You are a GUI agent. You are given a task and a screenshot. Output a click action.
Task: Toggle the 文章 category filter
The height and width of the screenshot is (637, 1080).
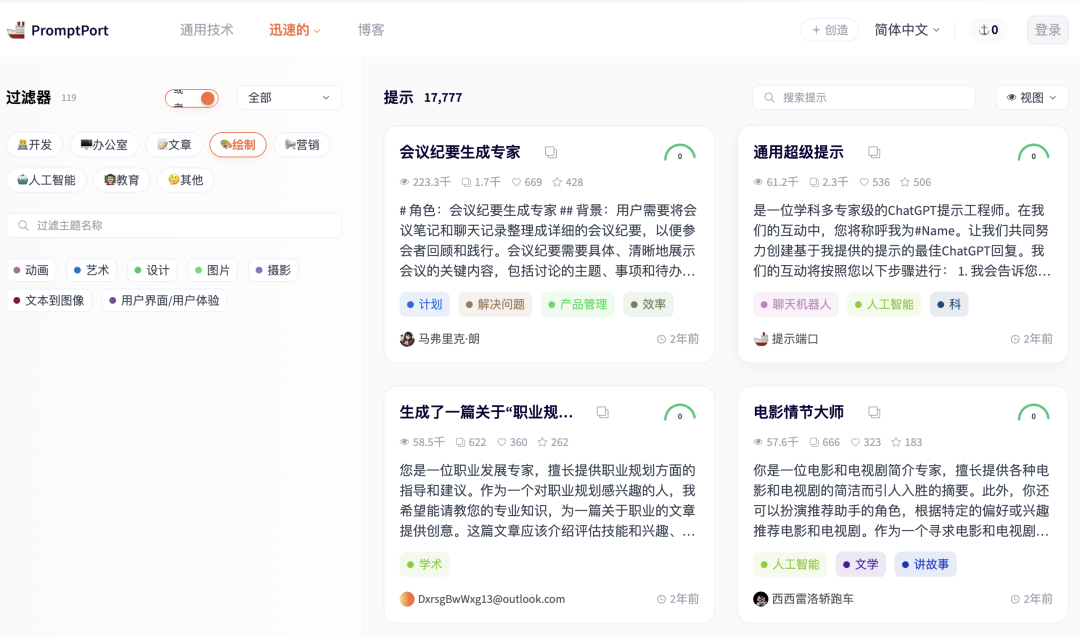174,145
